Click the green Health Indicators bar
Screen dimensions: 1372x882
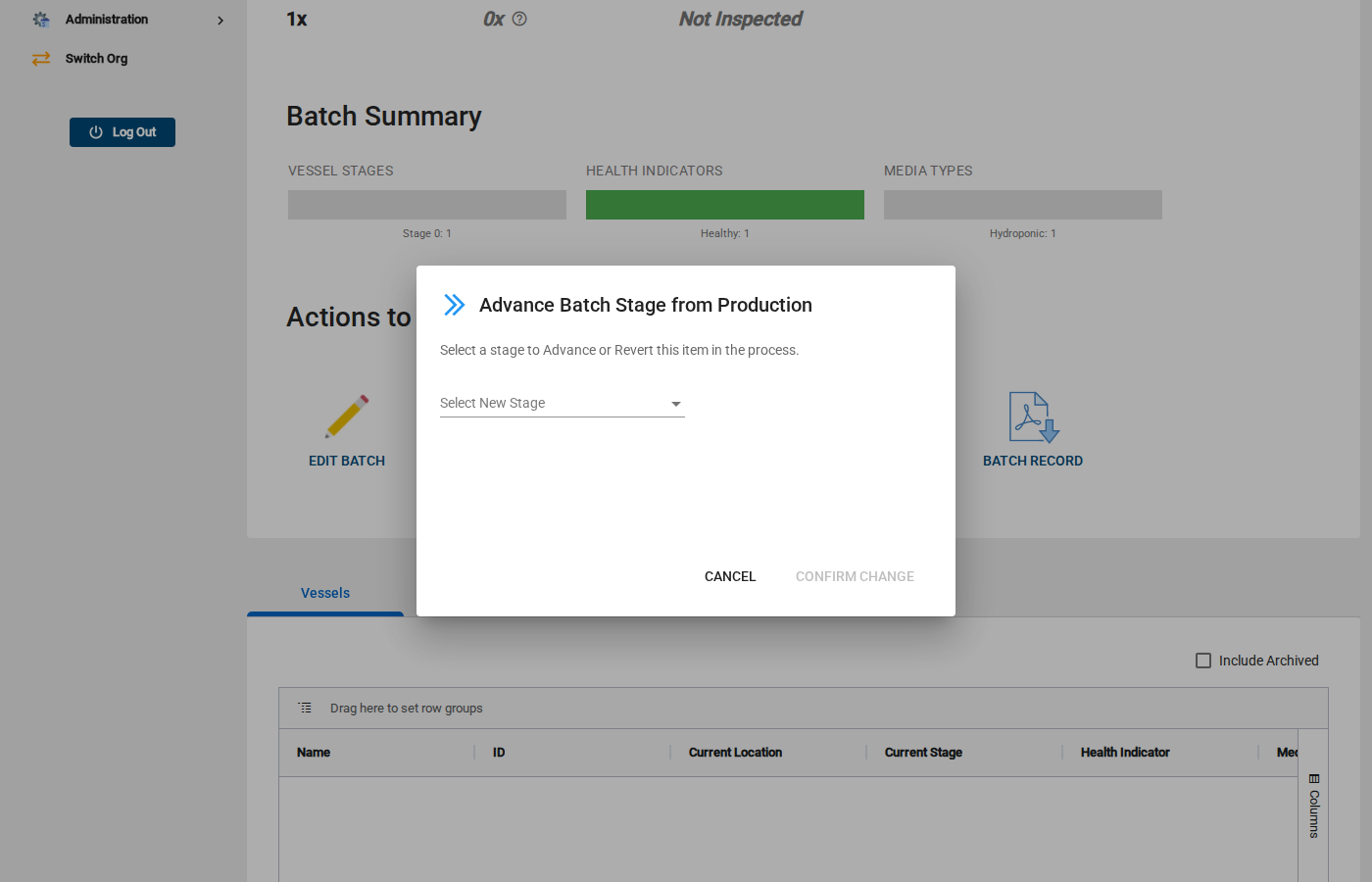point(724,204)
